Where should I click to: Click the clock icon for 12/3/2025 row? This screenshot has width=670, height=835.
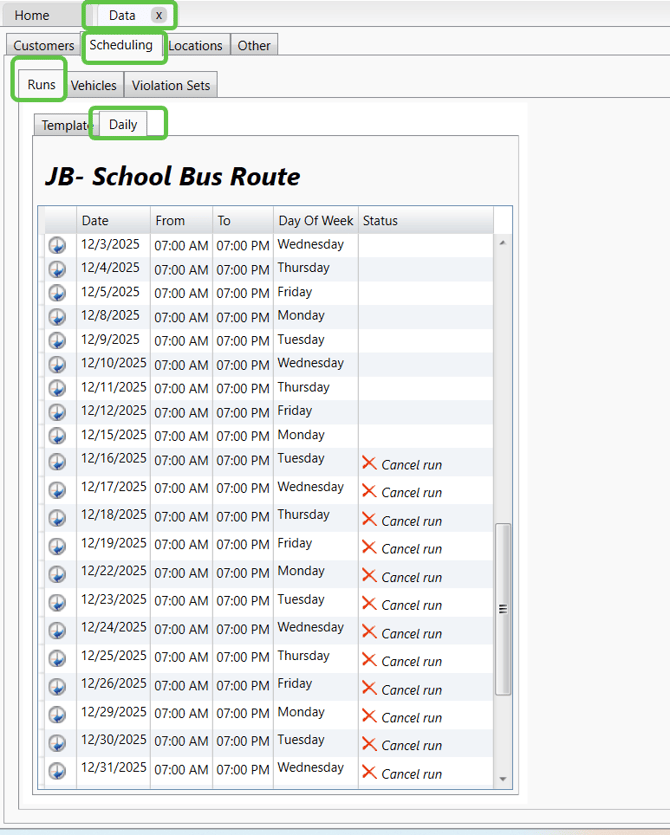pyautogui.click(x=57, y=245)
